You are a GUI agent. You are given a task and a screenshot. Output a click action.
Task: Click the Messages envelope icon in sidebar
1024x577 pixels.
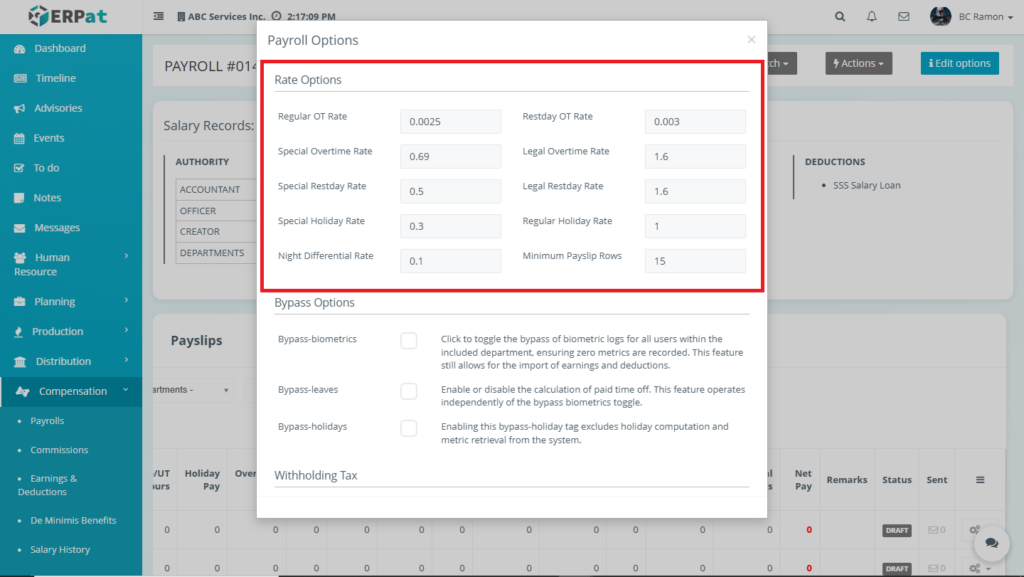point(20,228)
